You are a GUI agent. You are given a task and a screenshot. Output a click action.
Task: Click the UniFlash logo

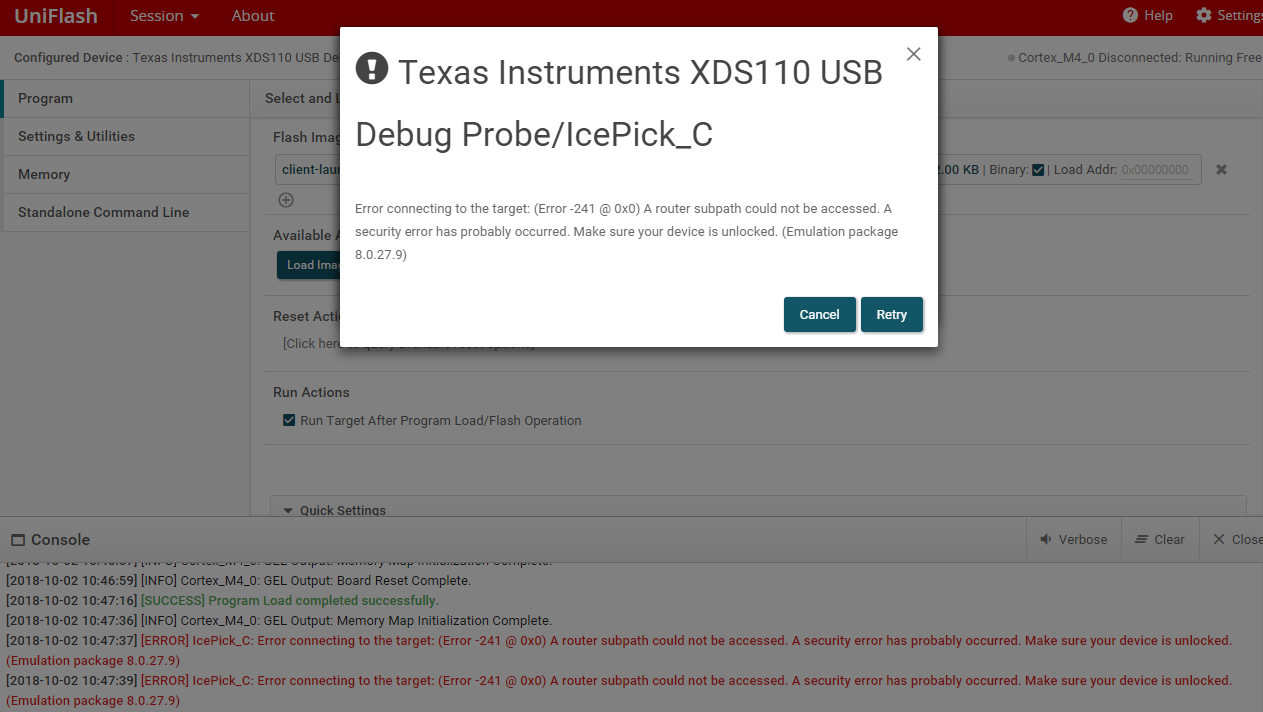(55, 15)
